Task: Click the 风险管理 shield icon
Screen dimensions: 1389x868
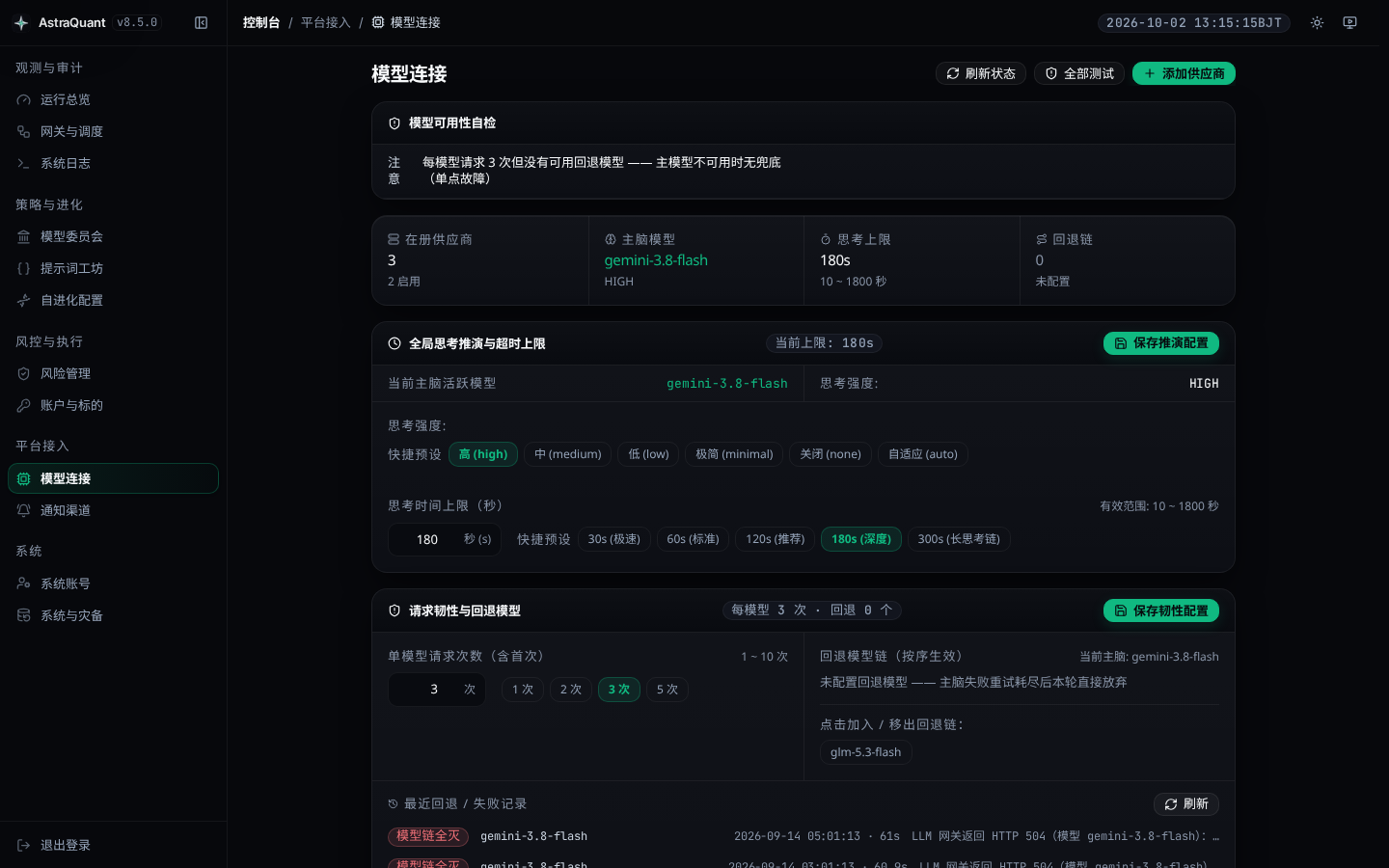Action: (x=24, y=373)
